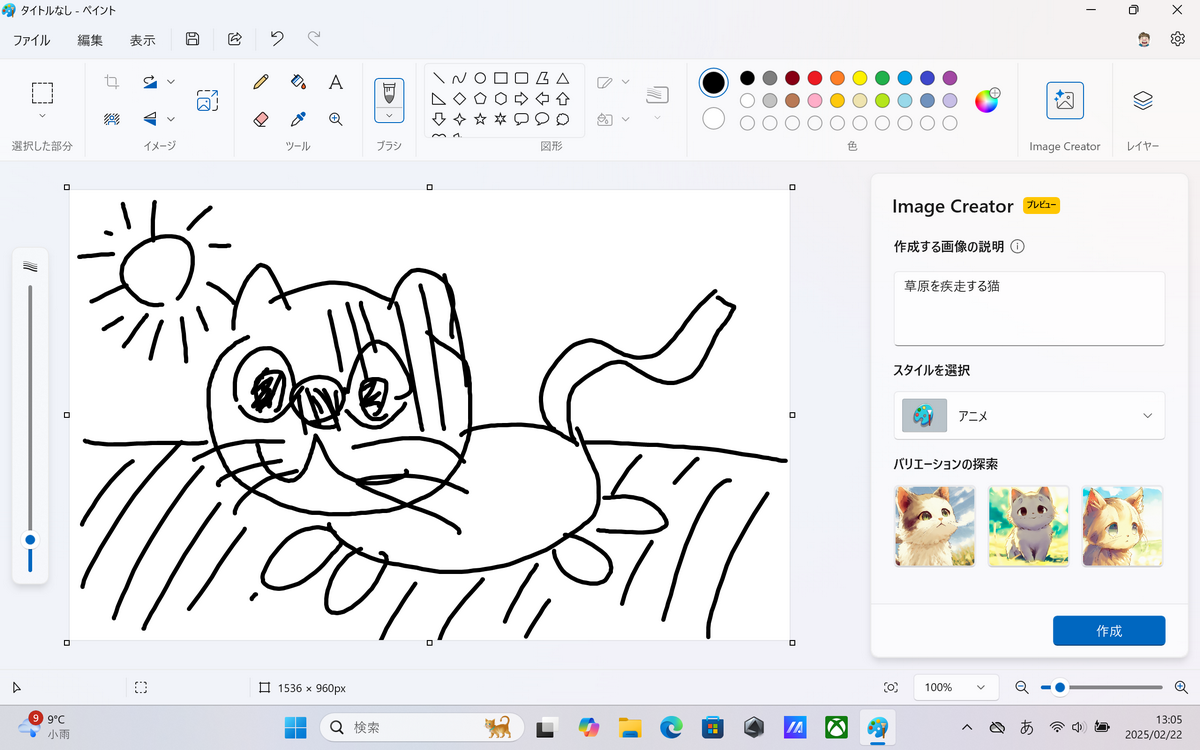Click the Image Creator ribbon button
Image resolution: width=1200 pixels, height=750 pixels.
tap(1064, 100)
